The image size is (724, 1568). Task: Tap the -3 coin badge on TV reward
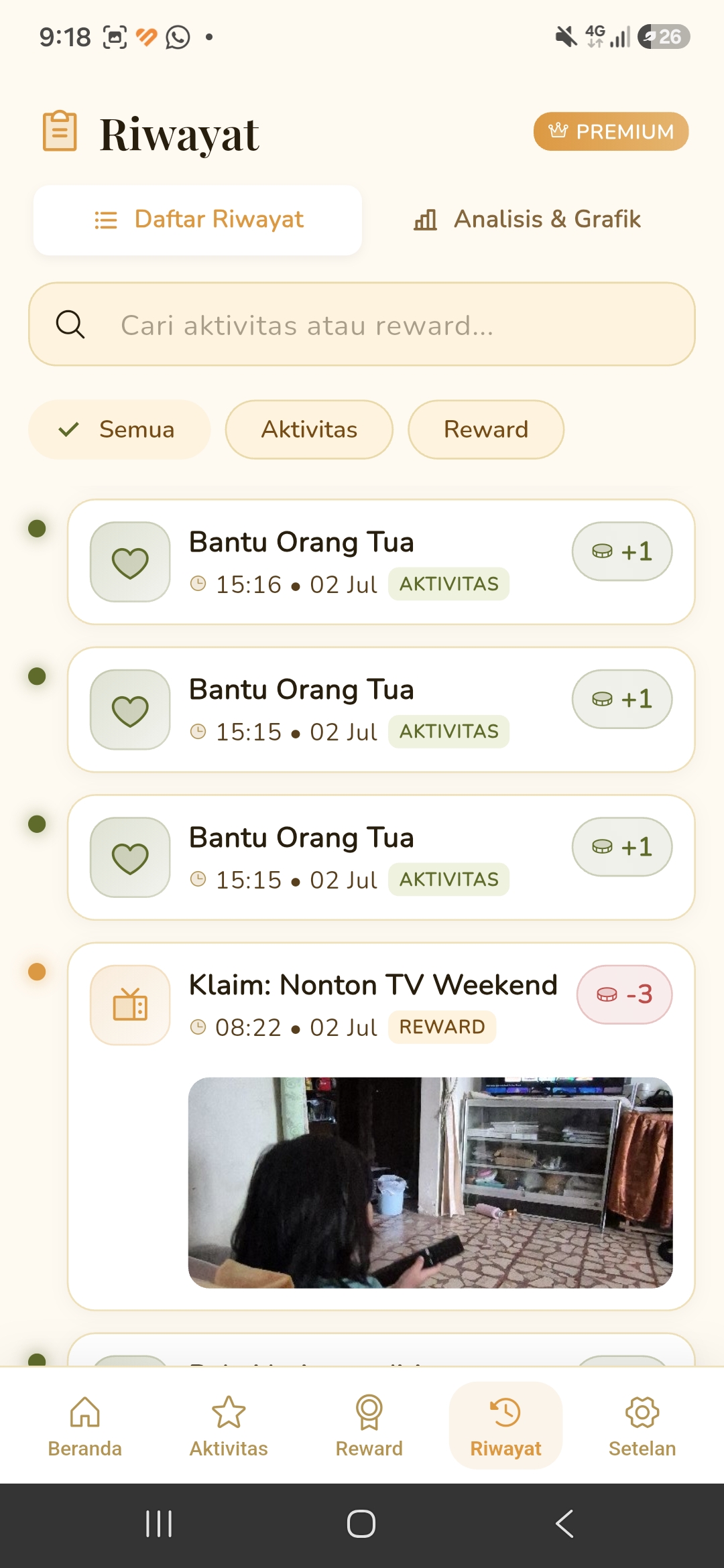(x=625, y=994)
